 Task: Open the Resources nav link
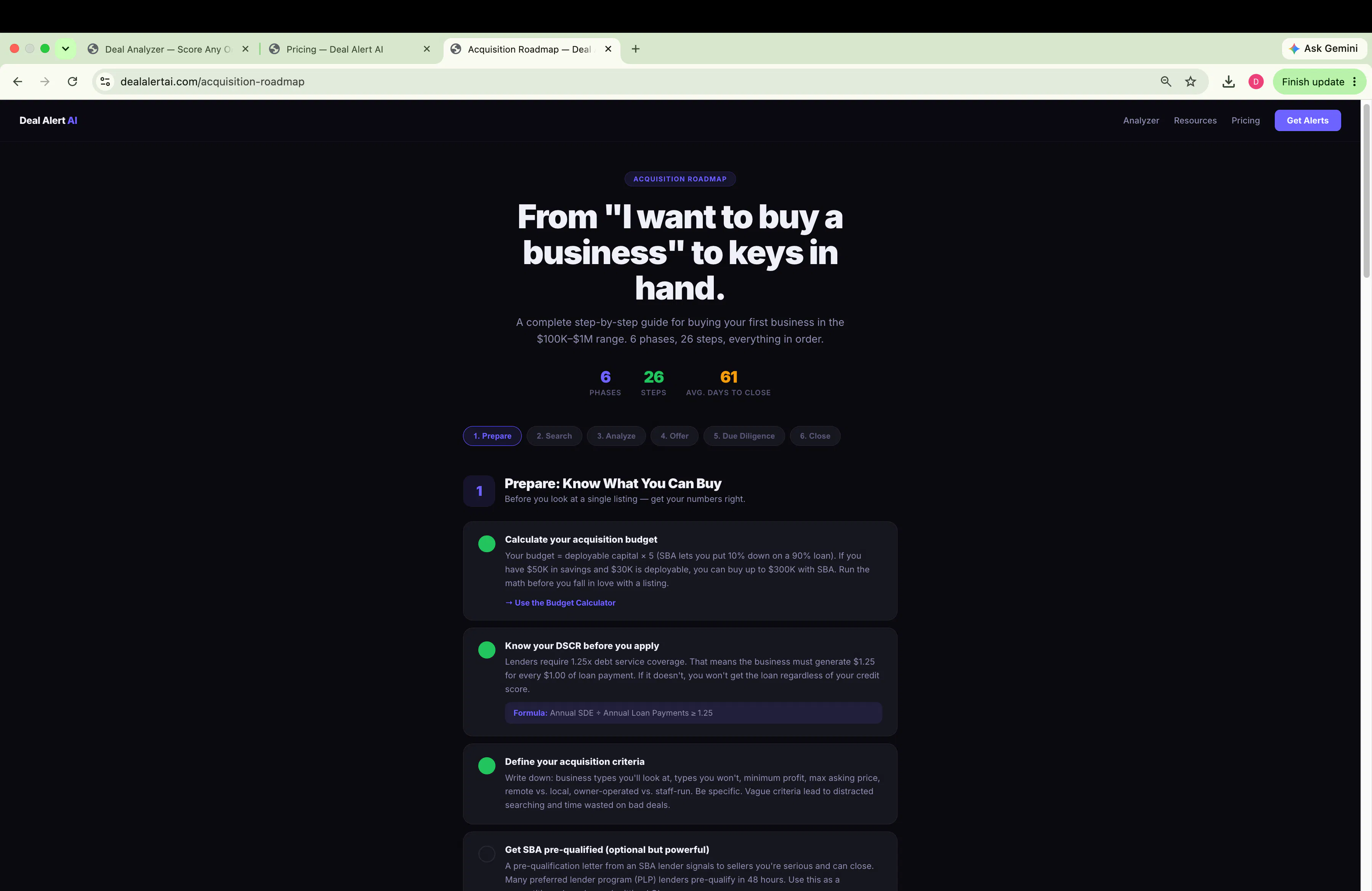(x=1195, y=120)
